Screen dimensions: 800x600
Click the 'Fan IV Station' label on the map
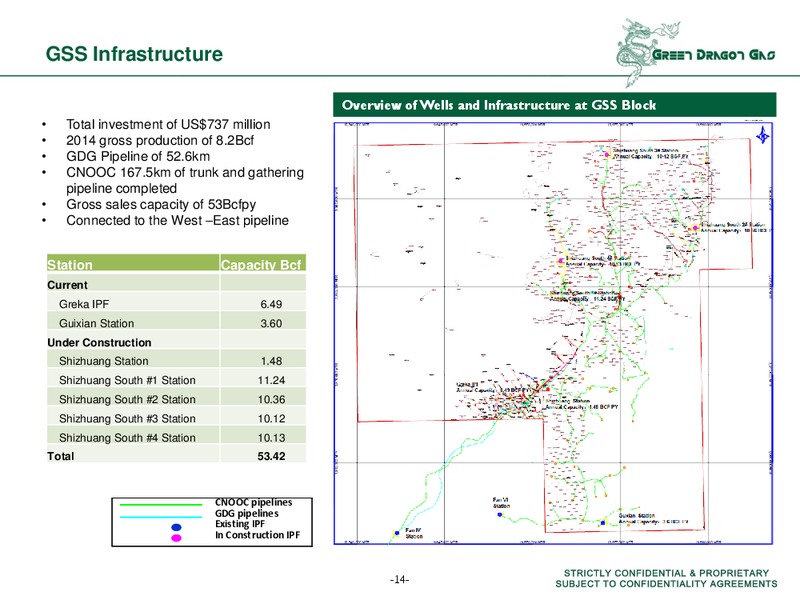click(x=414, y=534)
